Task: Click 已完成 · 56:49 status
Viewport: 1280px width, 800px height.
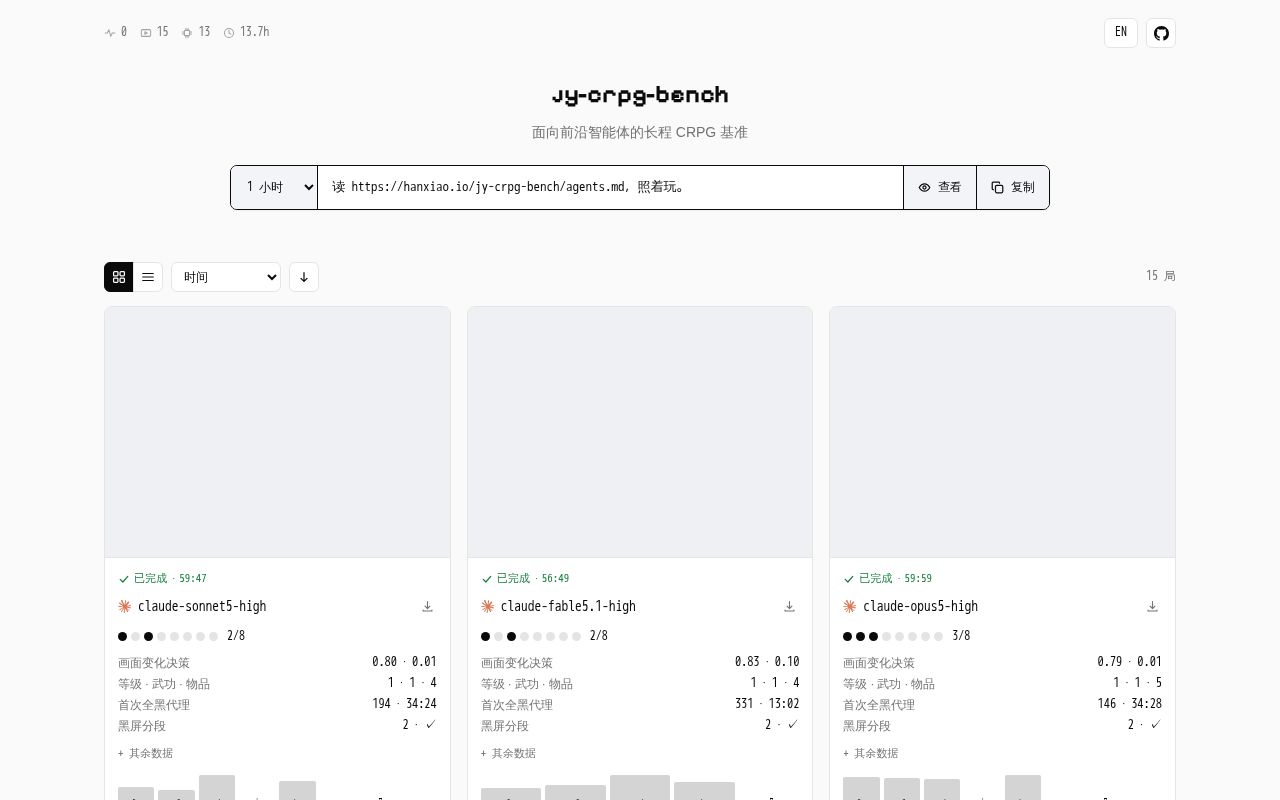Action: click(x=526, y=578)
